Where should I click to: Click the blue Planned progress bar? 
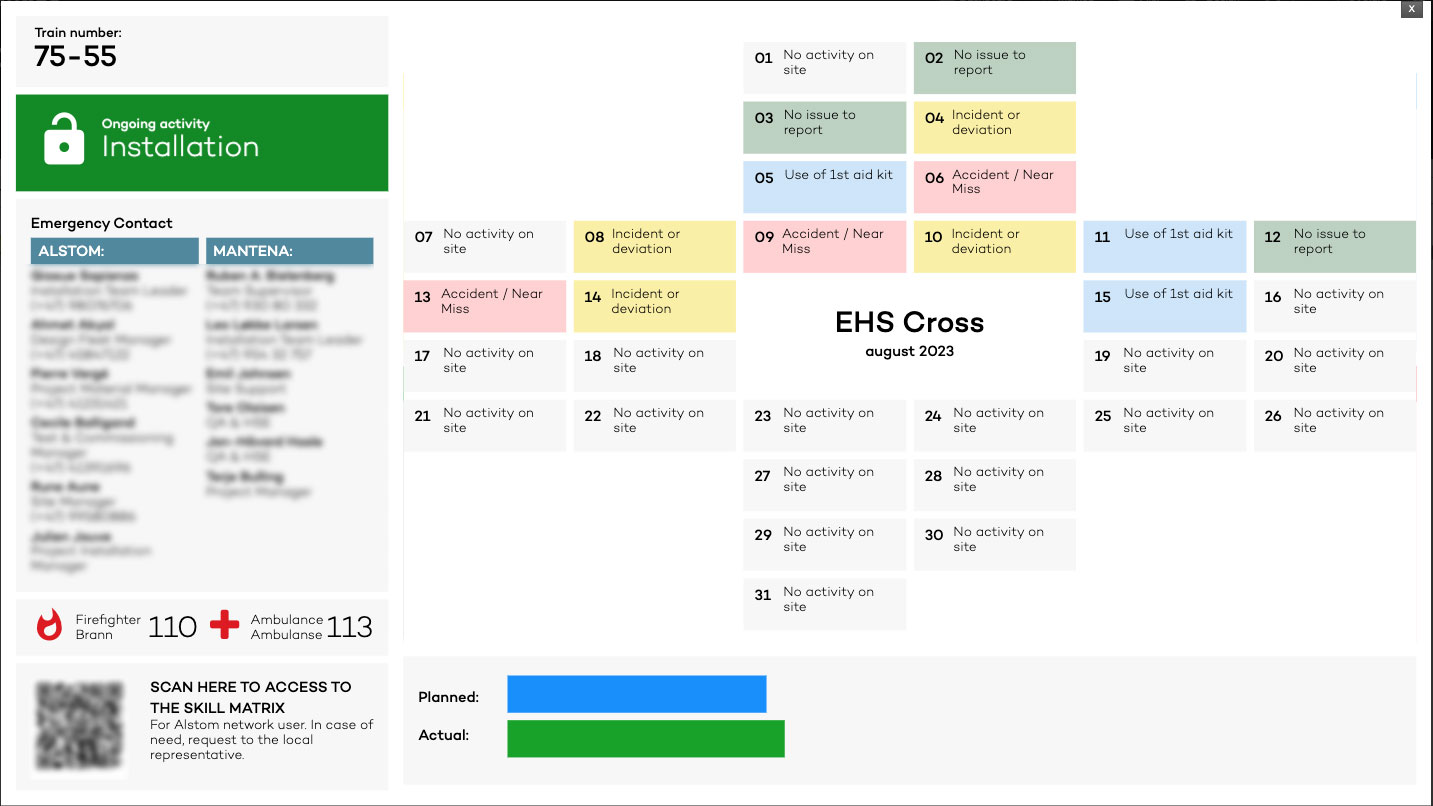click(636, 695)
